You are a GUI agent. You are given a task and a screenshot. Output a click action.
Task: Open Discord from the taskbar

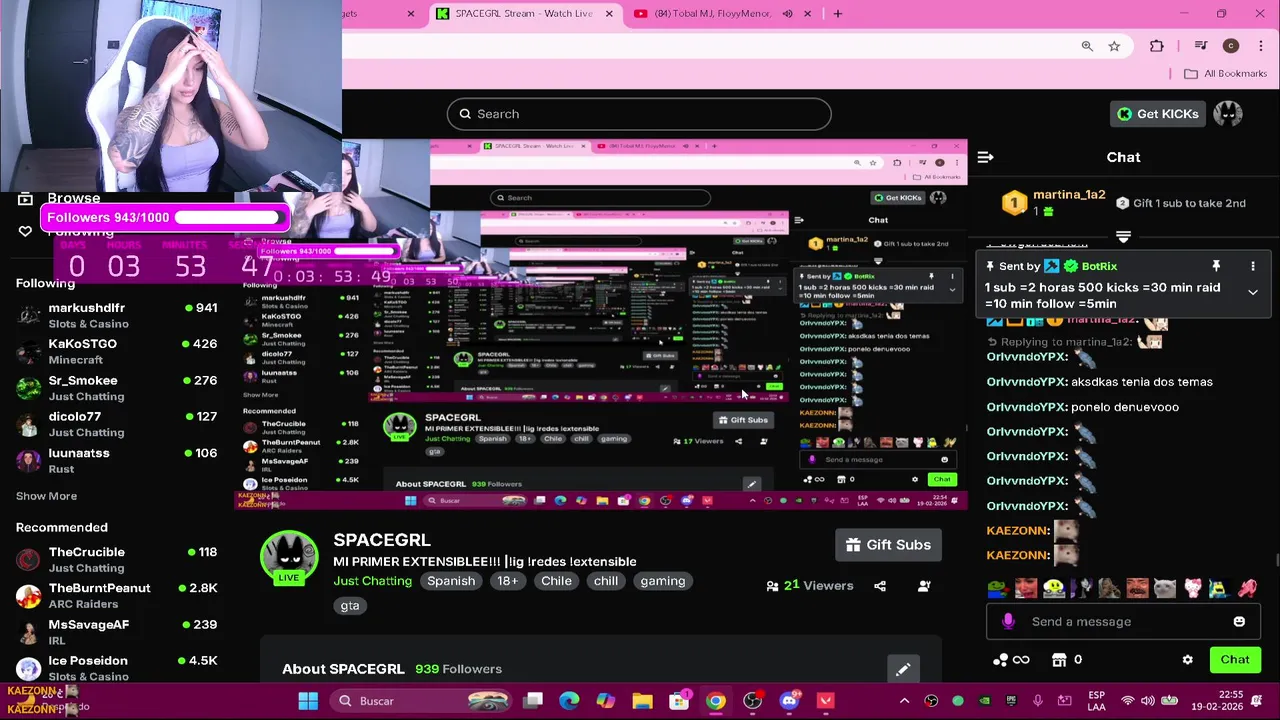(789, 701)
